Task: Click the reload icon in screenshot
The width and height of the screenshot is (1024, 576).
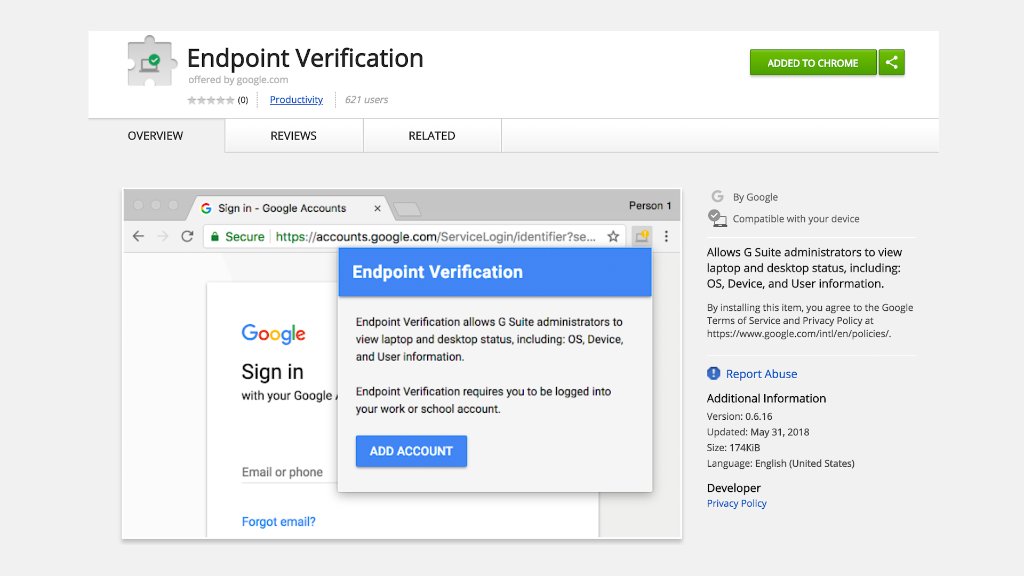Action: [187, 236]
